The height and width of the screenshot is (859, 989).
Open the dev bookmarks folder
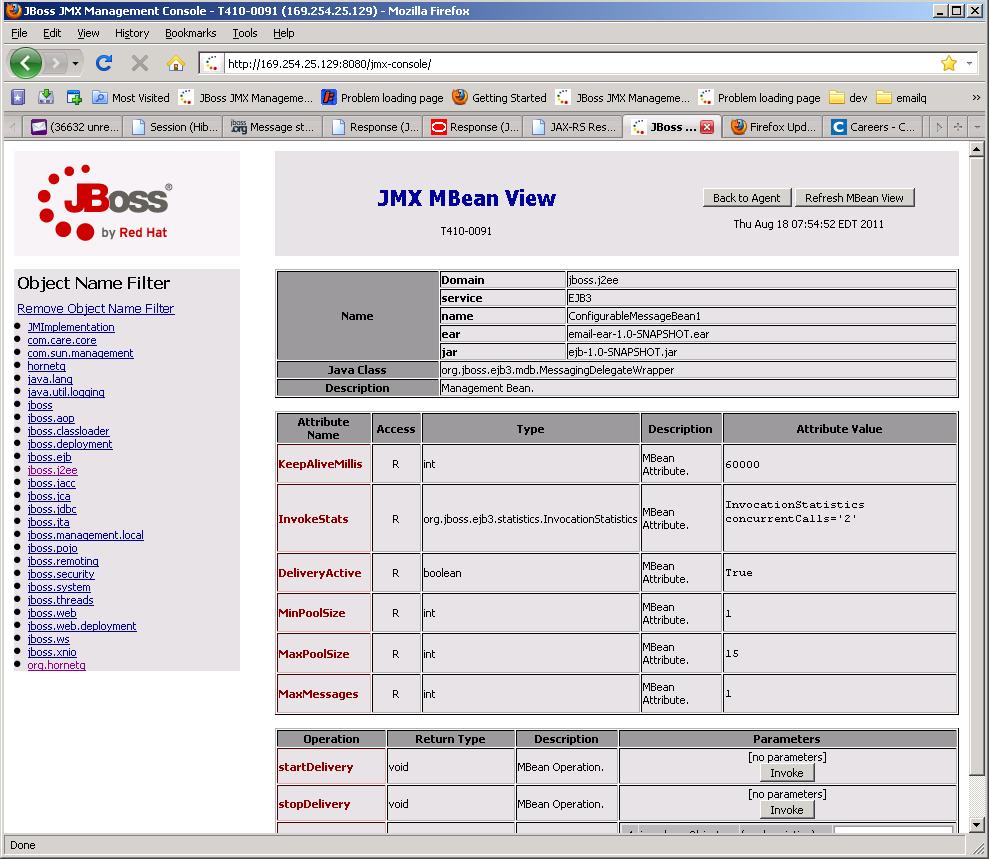[x=848, y=98]
